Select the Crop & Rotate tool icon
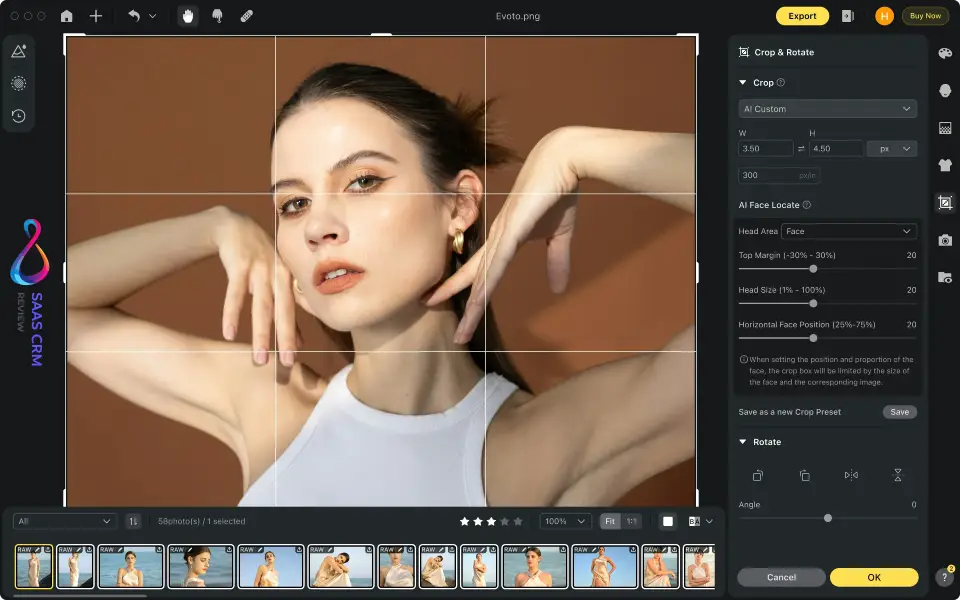 coord(945,202)
